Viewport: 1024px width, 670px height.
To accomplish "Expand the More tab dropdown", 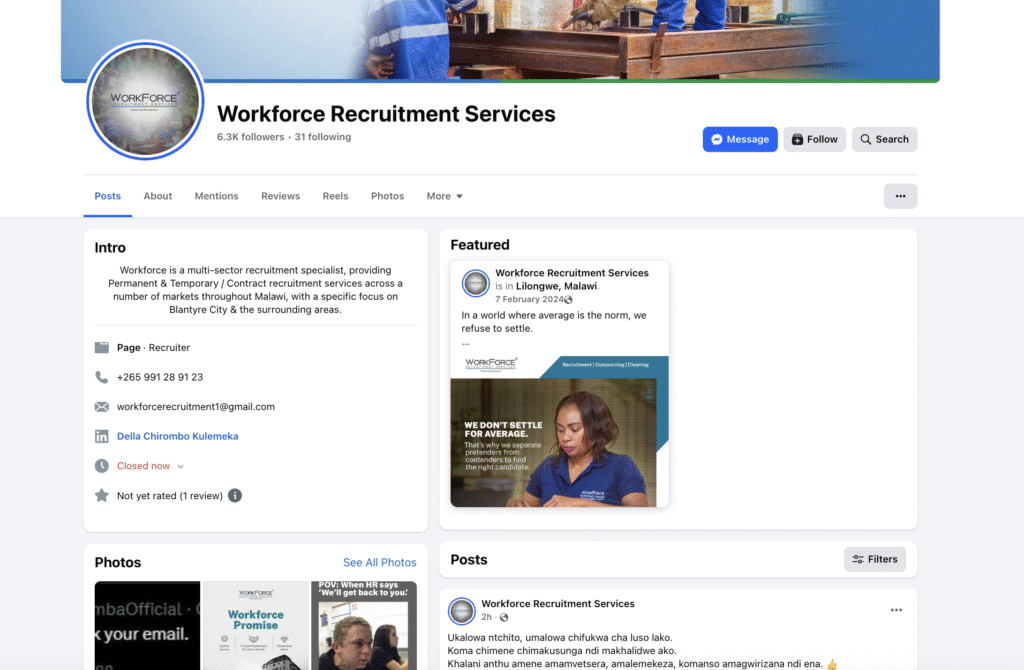I will [445, 196].
